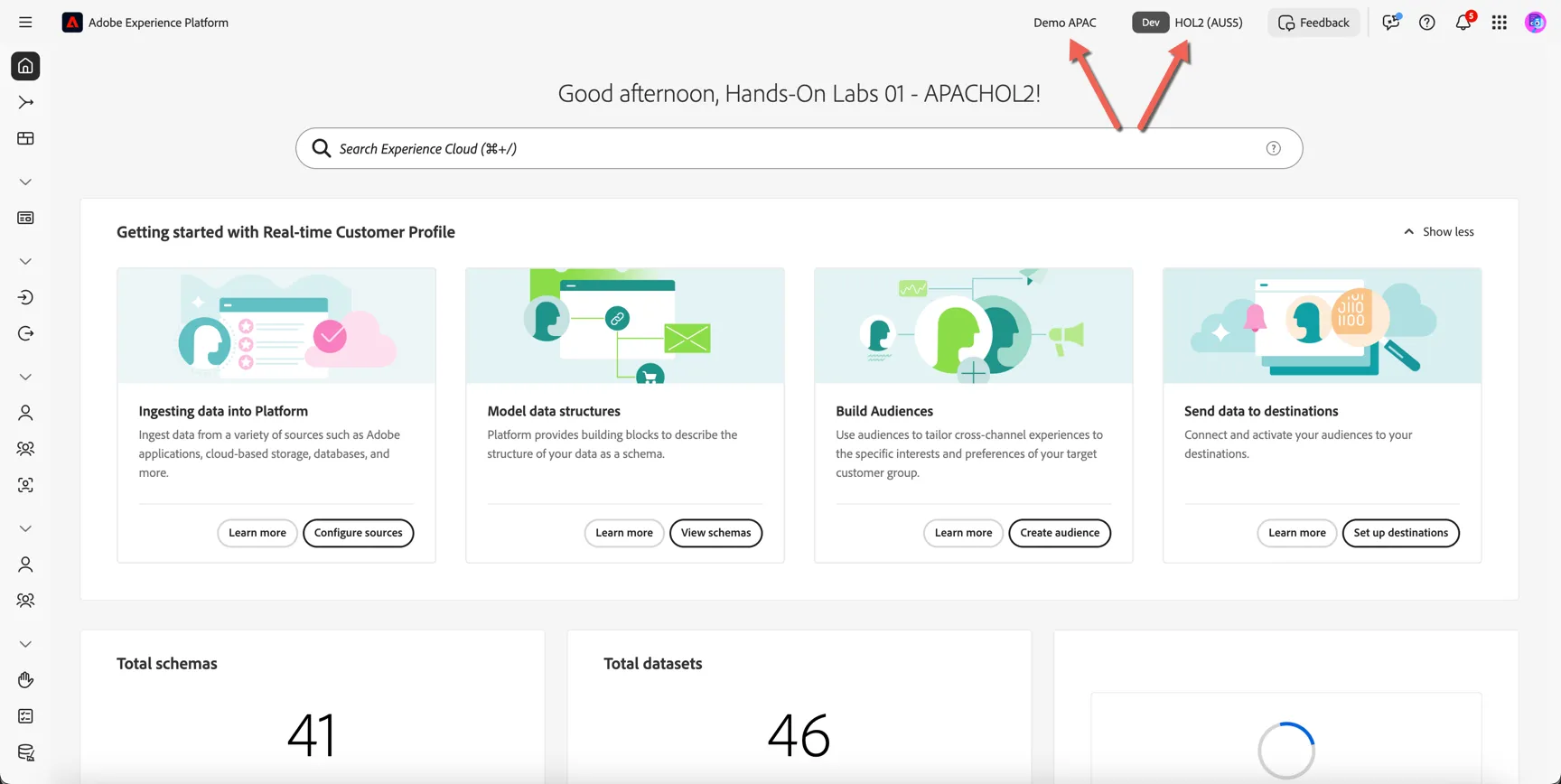Collapse the Getting started section with Show less

click(x=1439, y=232)
